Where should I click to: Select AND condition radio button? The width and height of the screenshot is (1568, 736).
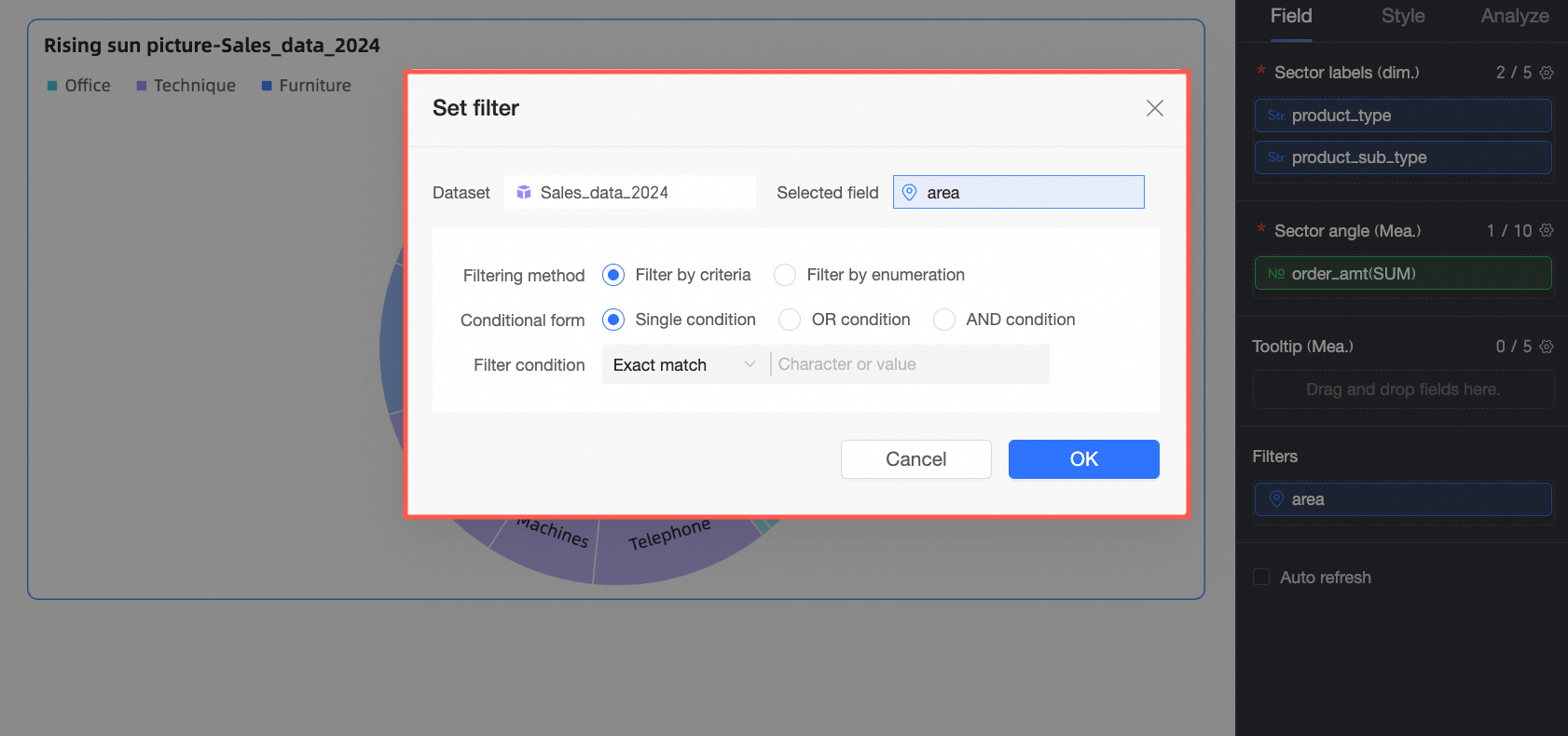pos(944,320)
